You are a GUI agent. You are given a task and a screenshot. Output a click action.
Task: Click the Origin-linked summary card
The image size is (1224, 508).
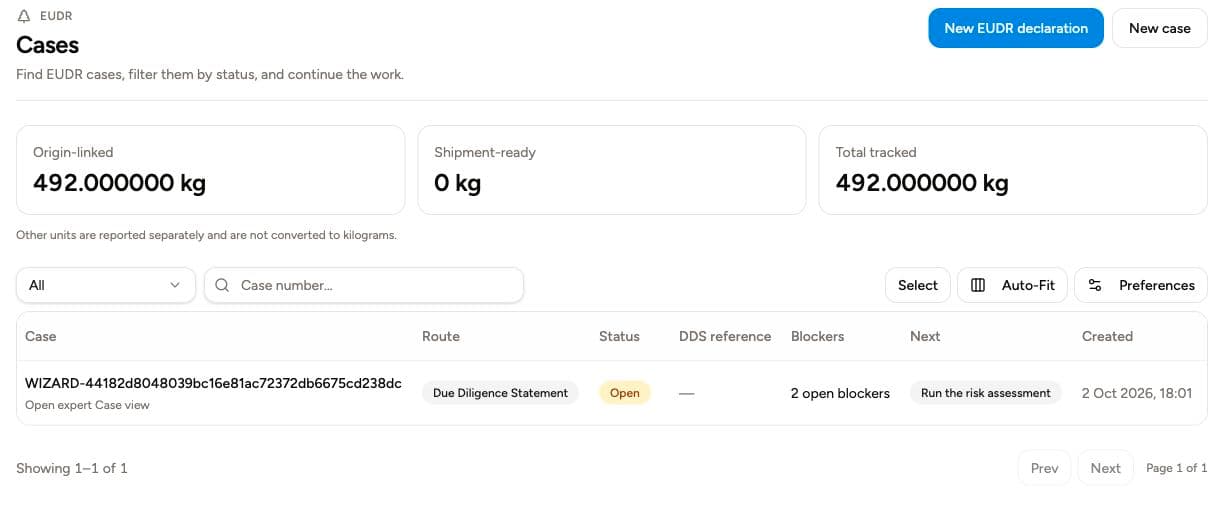[210, 170]
